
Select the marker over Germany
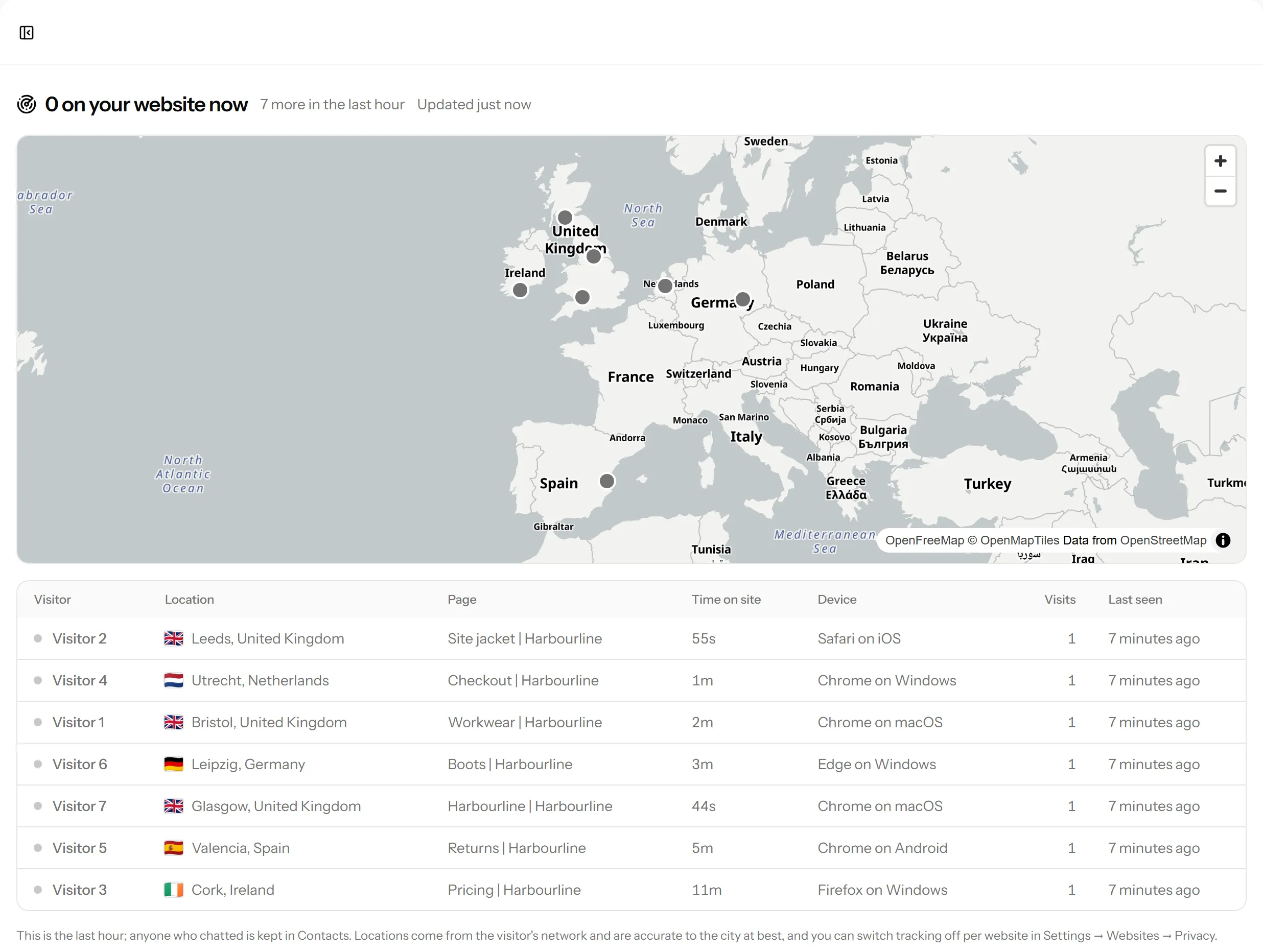point(743,300)
